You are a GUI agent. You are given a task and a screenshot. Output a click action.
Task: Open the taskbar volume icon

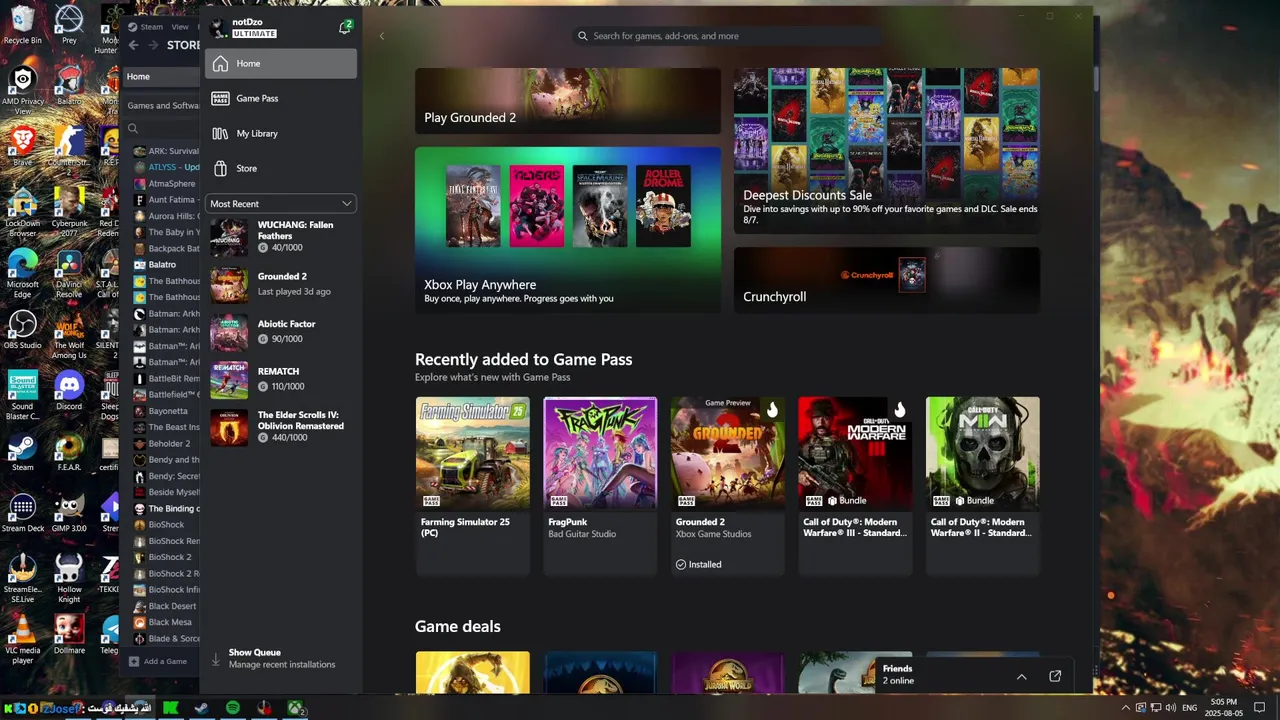point(1171,708)
